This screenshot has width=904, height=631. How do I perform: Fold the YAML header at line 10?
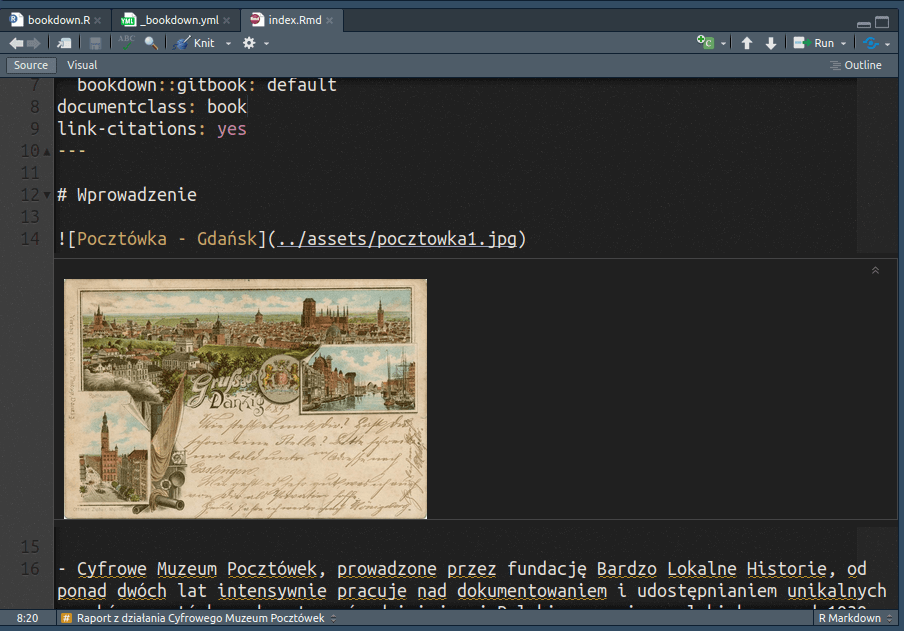(47, 152)
